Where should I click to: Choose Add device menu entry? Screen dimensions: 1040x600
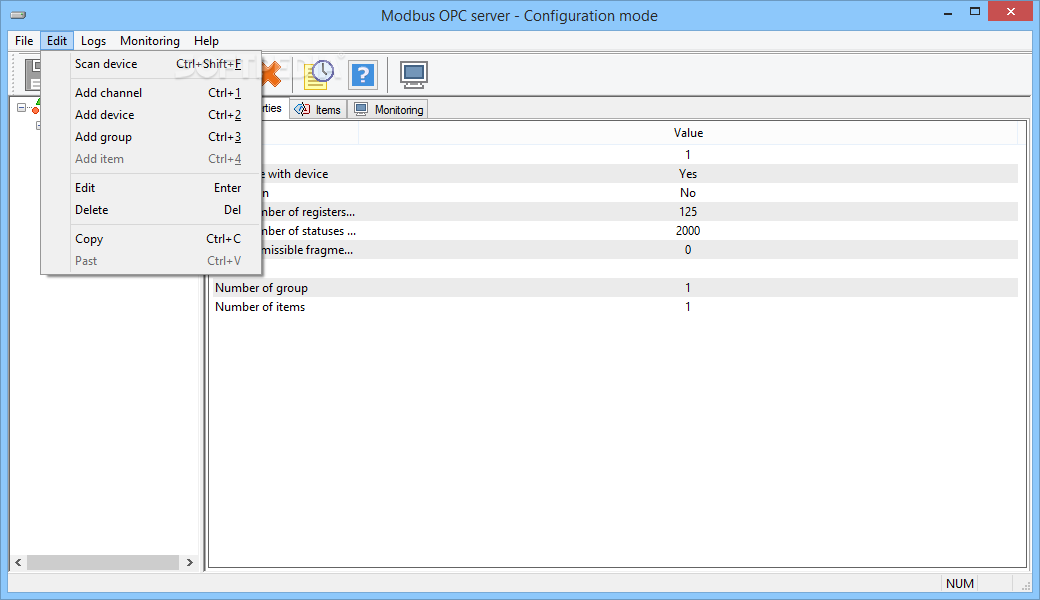point(151,115)
